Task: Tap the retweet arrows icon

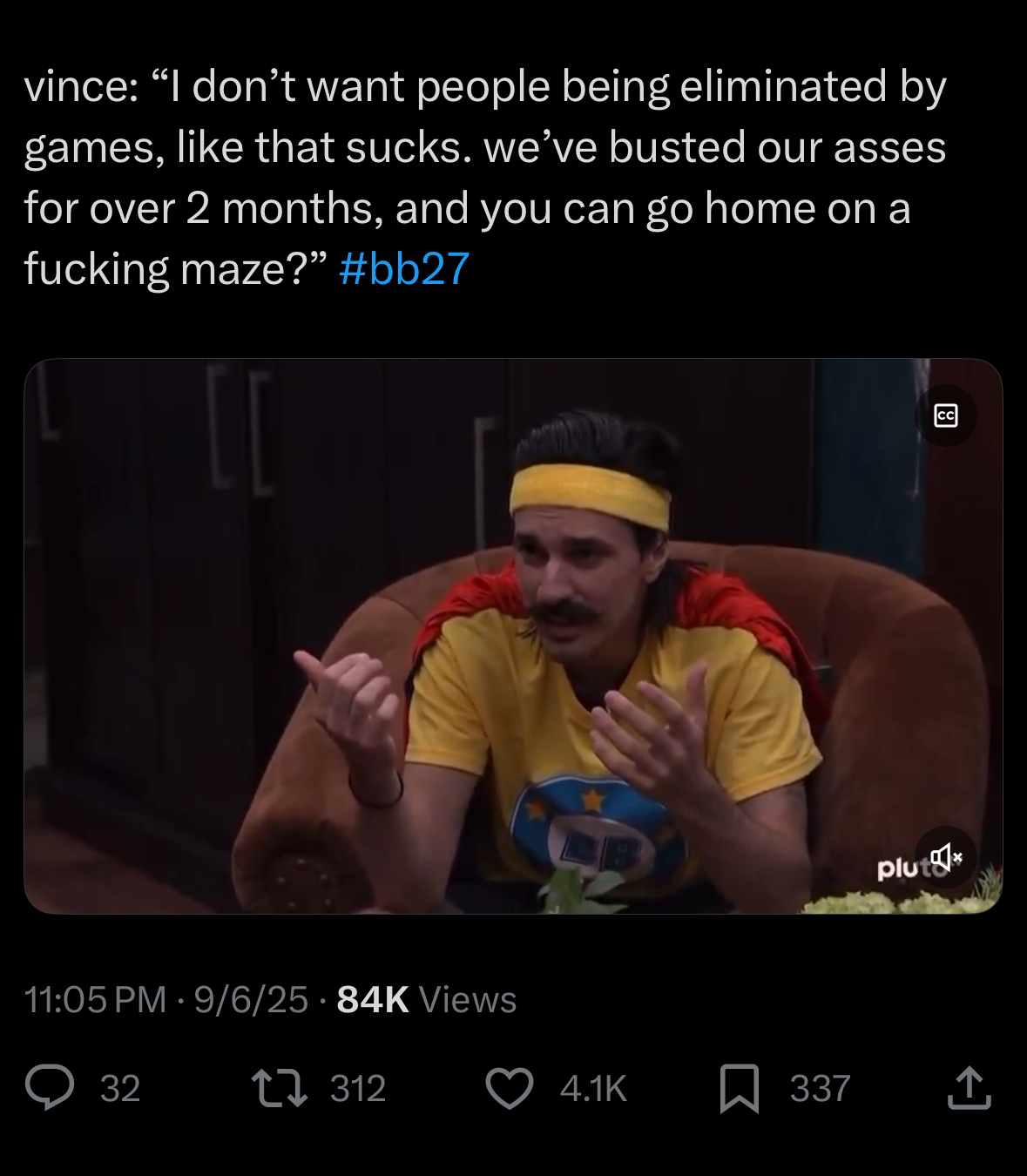Action: (x=279, y=1088)
